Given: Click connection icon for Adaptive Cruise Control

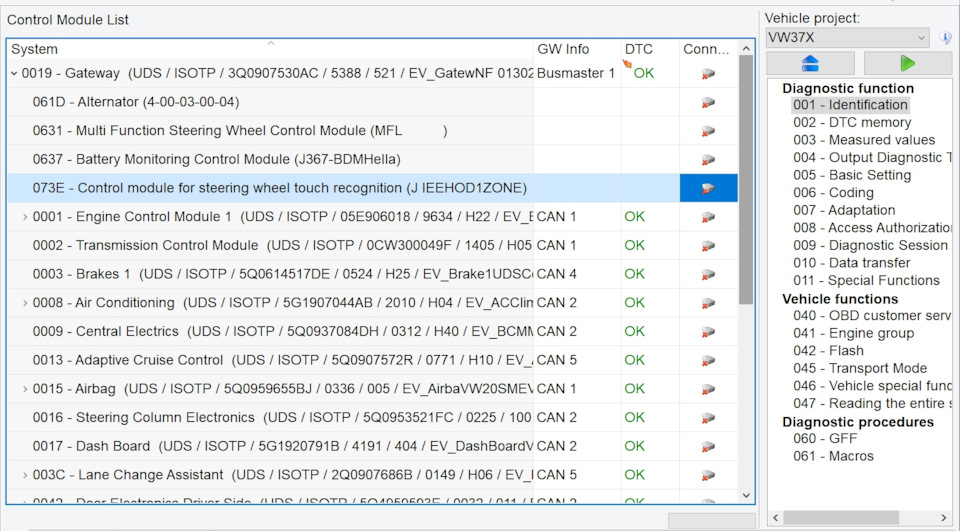Looking at the screenshot, I should [x=708, y=360].
